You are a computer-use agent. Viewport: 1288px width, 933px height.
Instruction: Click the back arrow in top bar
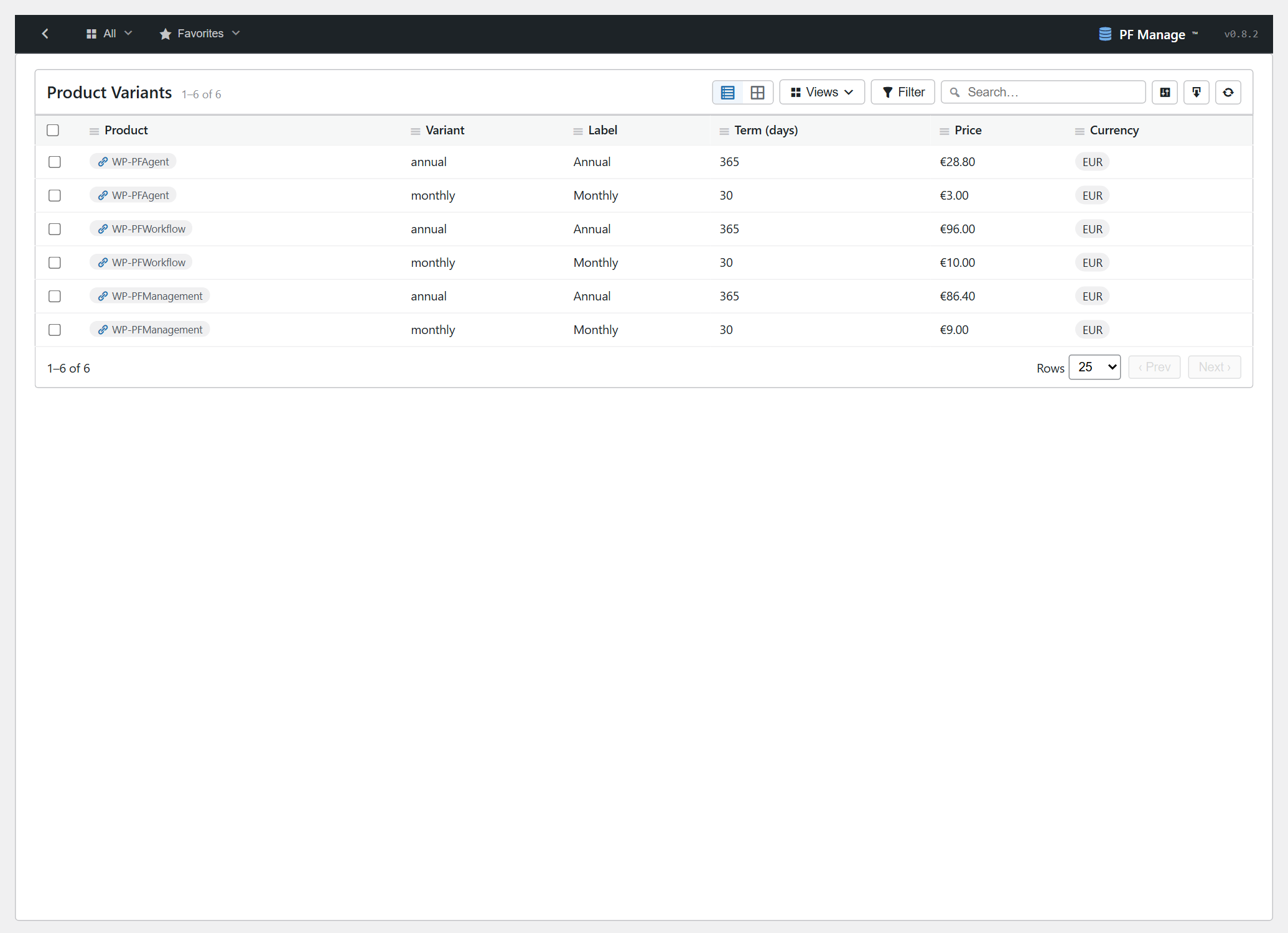pos(45,34)
